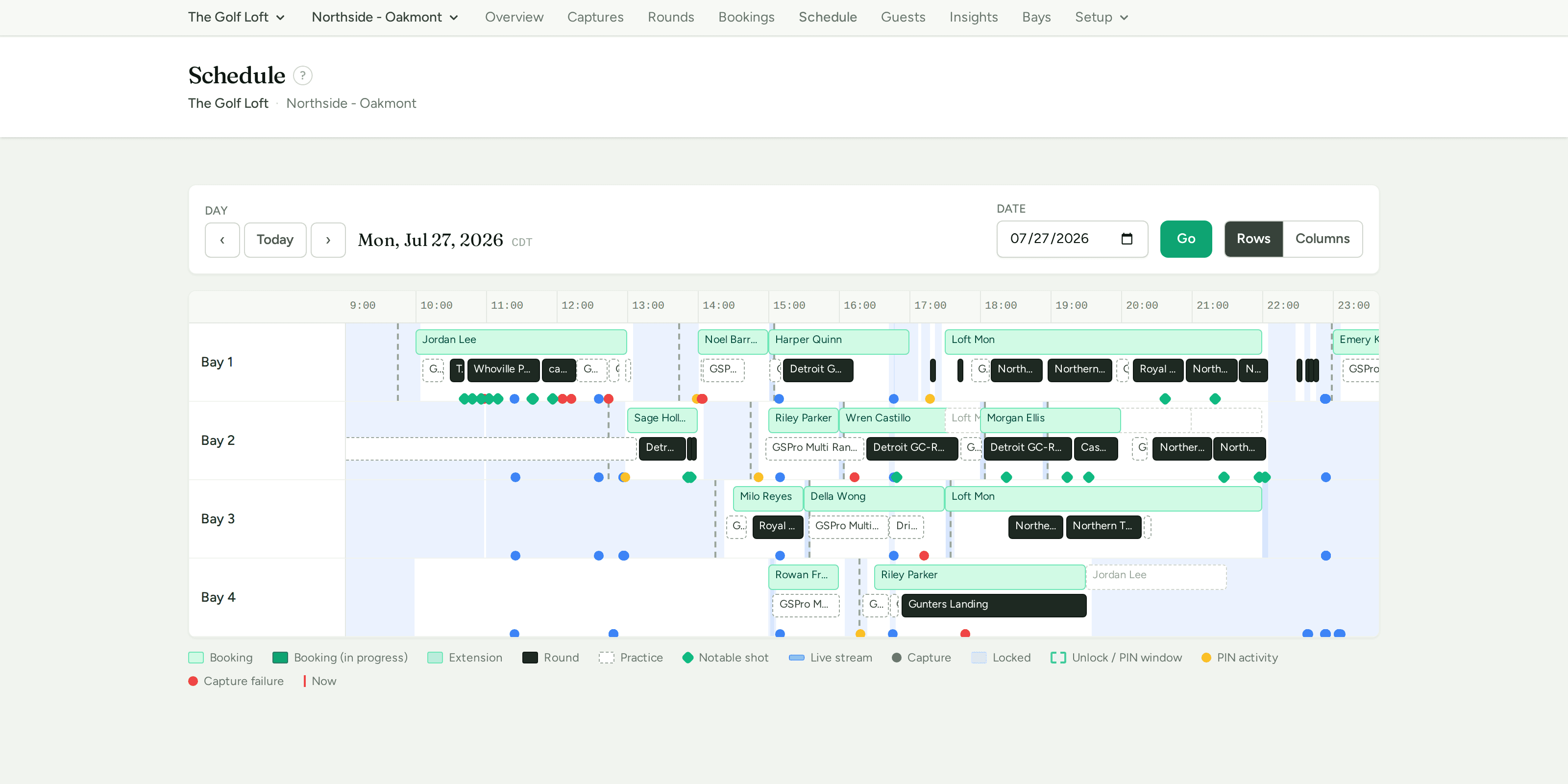Expand The Golf Loft organization dropdown
The width and height of the screenshot is (1568, 784).
[236, 17]
